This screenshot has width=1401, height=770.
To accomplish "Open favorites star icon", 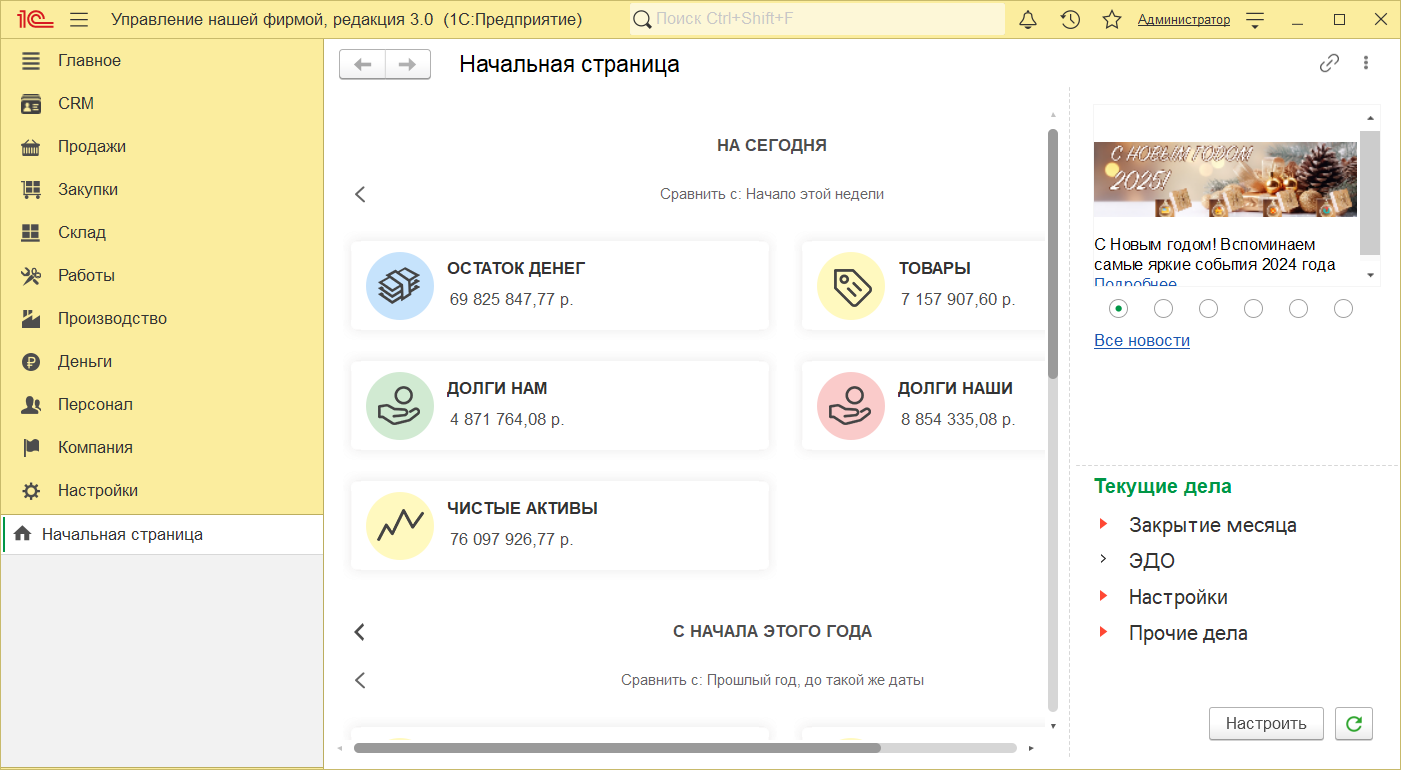I will click(x=1112, y=20).
